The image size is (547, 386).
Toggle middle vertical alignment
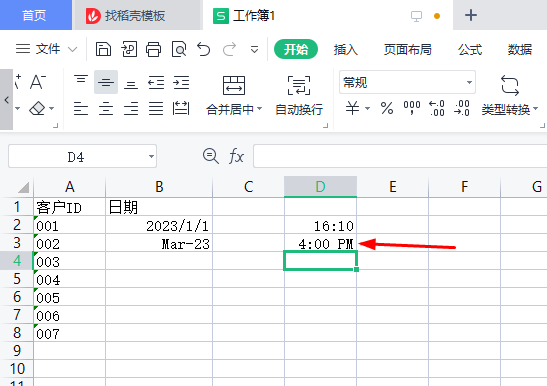click(106, 82)
